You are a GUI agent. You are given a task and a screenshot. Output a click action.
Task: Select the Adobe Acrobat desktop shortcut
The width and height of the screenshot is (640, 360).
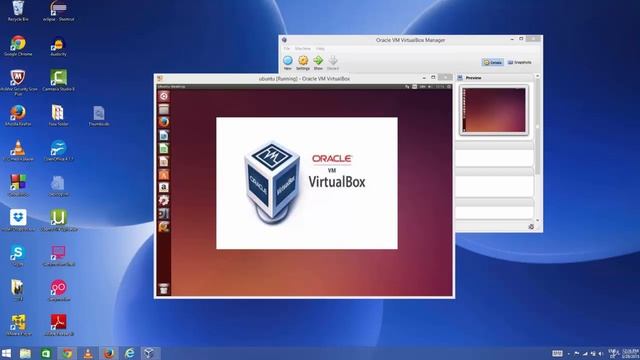[x=58, y=325]
